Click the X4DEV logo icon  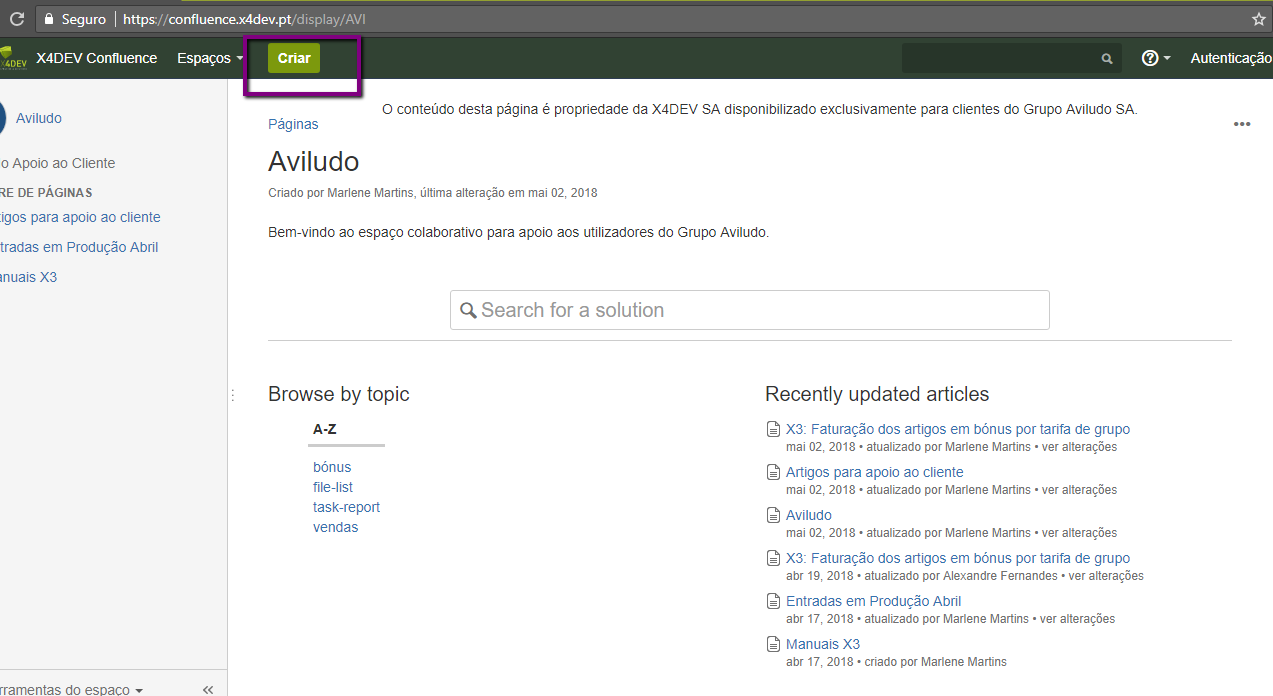(13, 58)
